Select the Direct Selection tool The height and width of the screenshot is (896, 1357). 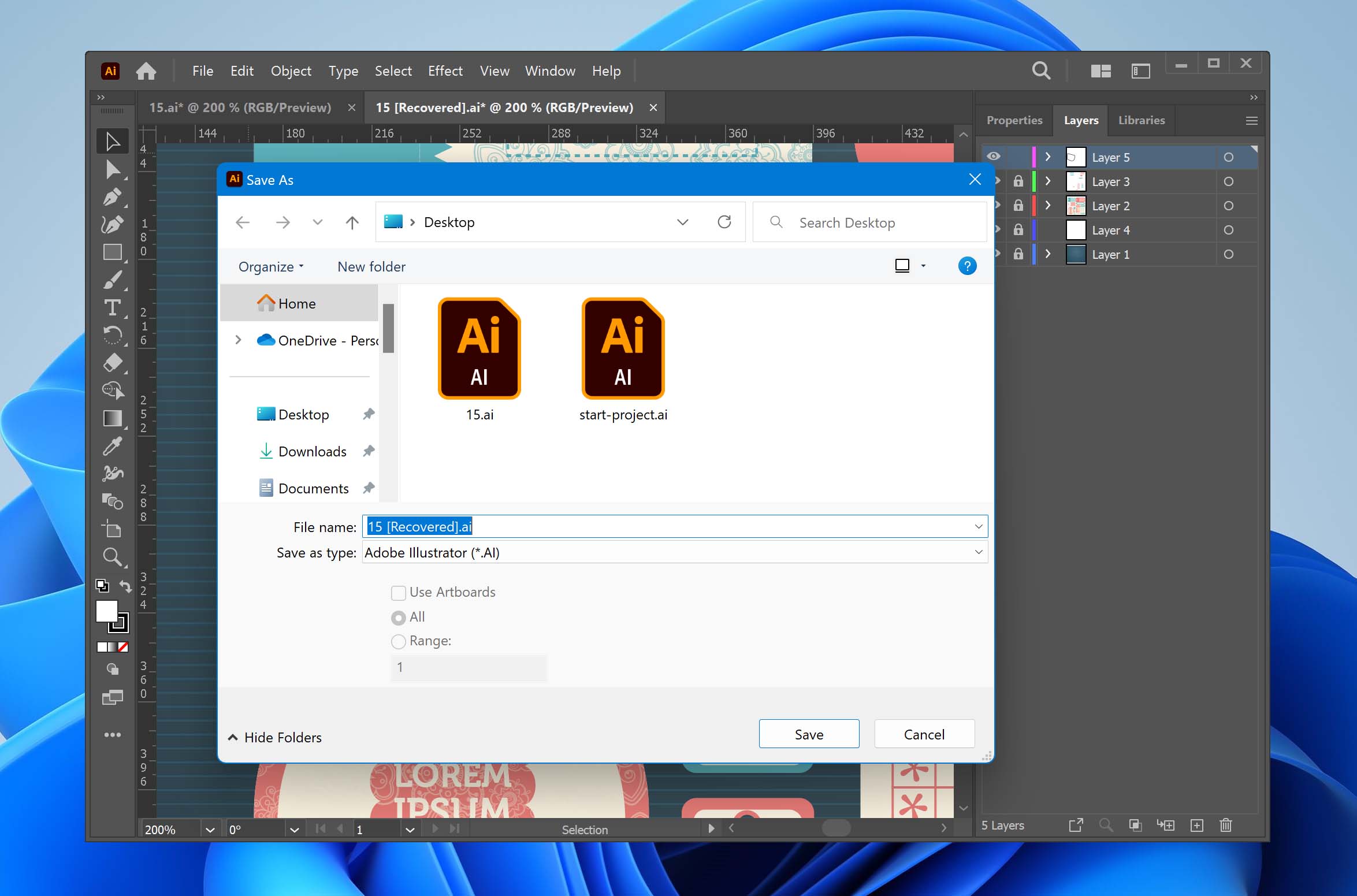(112, 169)
